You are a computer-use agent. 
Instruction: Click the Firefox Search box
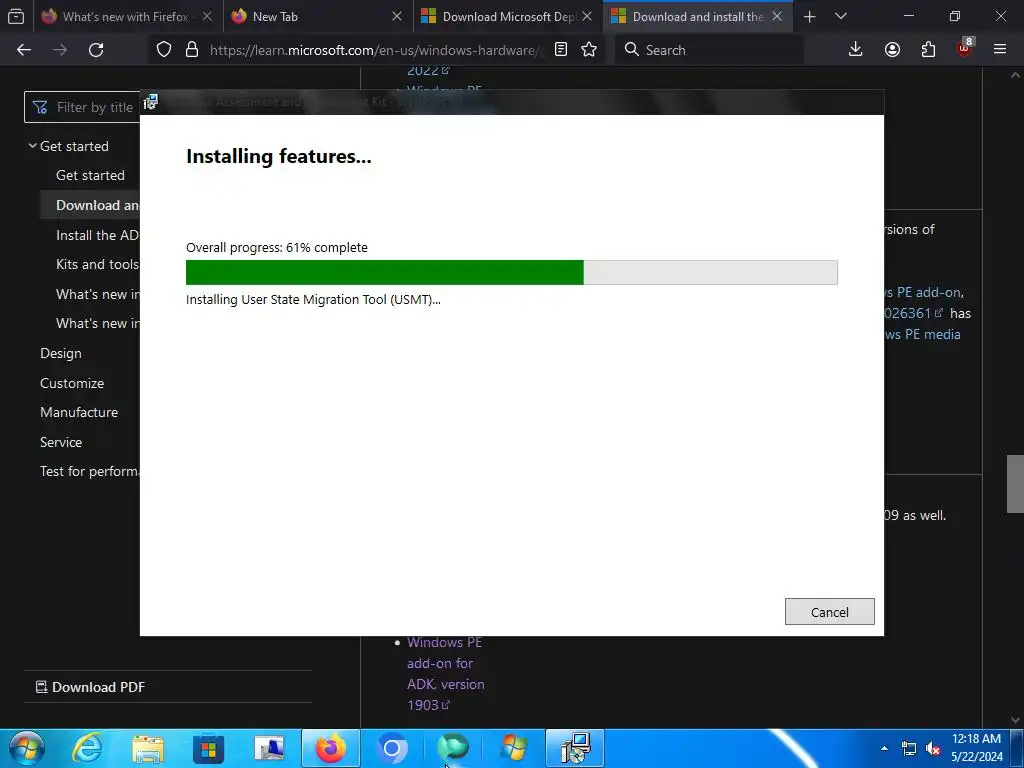pos(709,50)
